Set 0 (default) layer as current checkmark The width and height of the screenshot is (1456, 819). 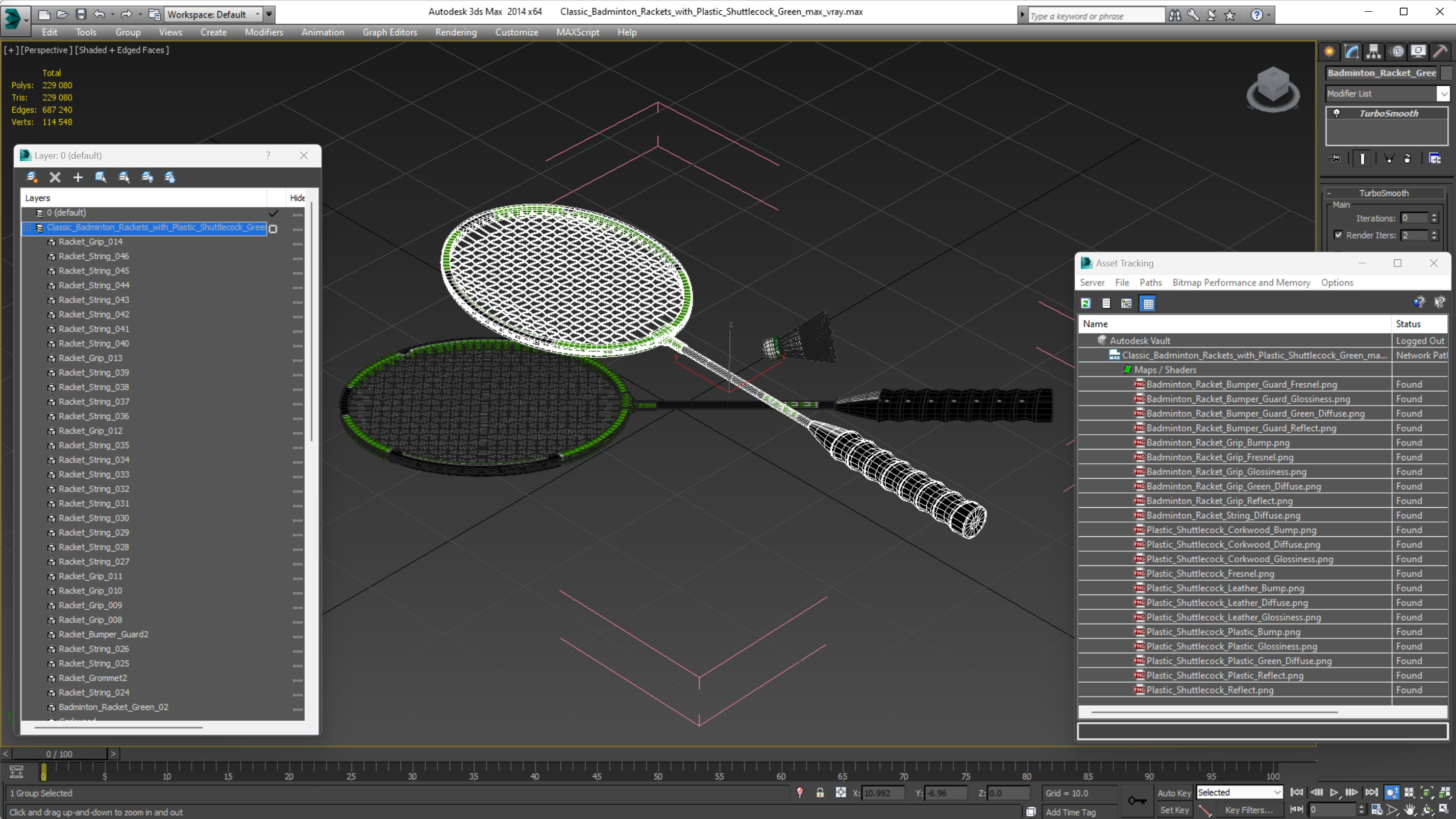tap(273, 214)
